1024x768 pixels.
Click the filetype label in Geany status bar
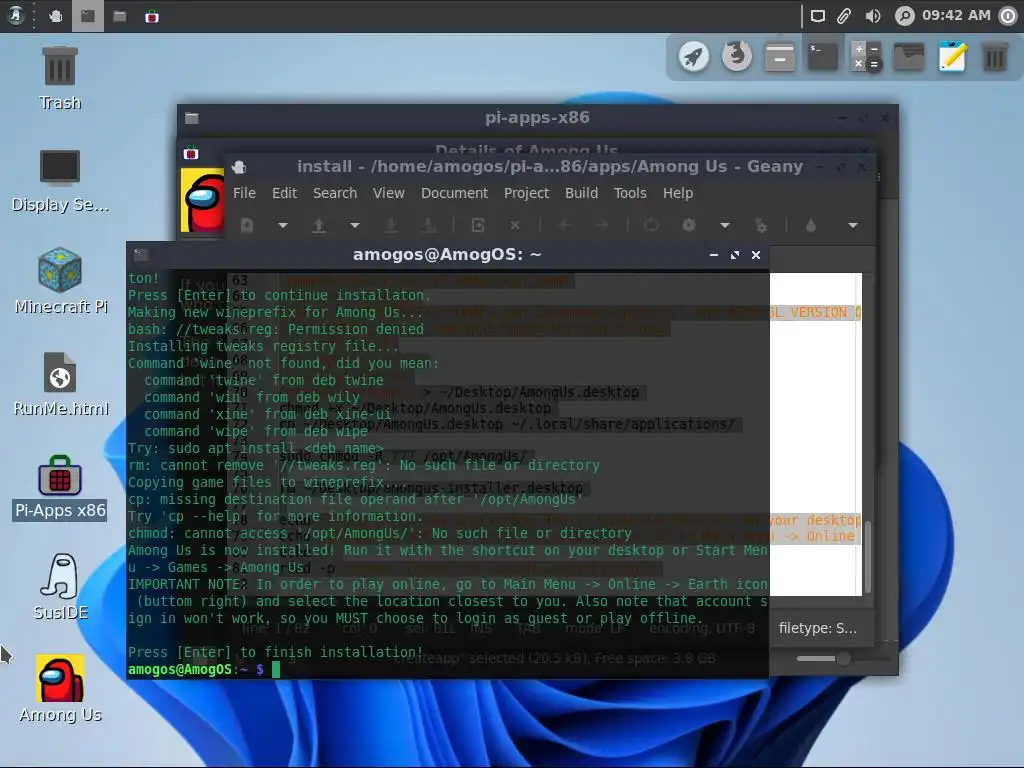pos(818,628)
